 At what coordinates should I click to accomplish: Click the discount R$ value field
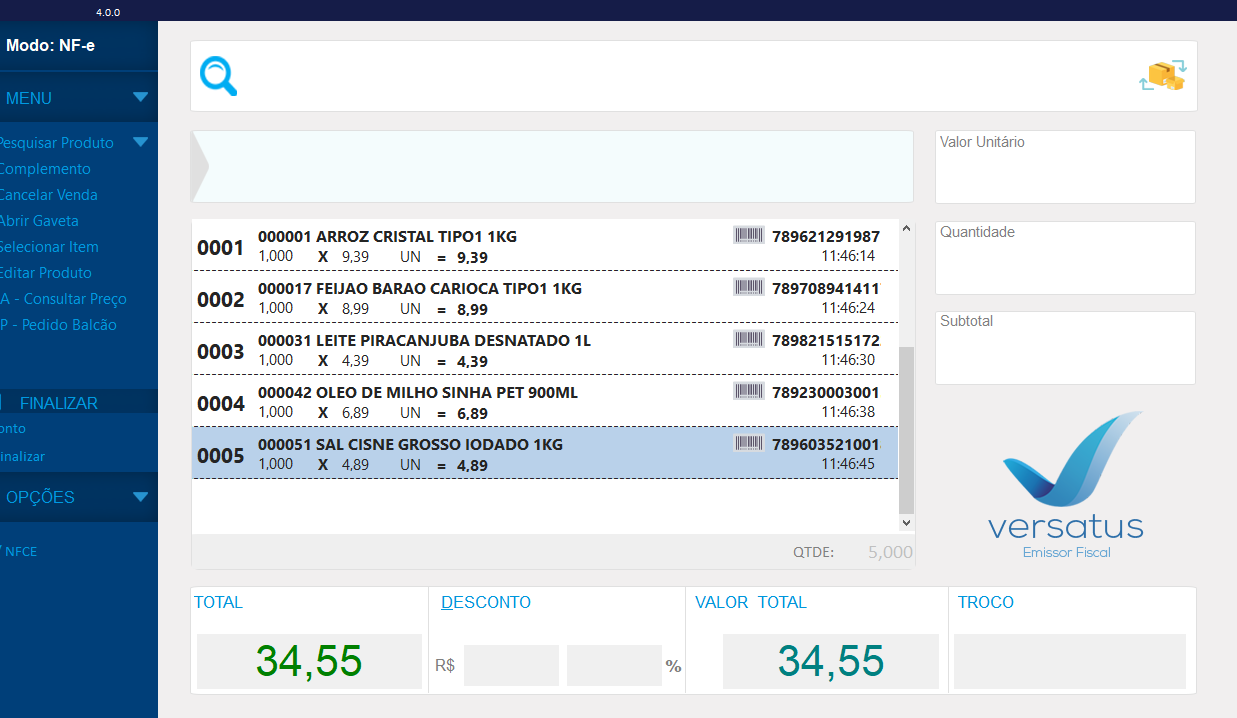coord(511,665)
